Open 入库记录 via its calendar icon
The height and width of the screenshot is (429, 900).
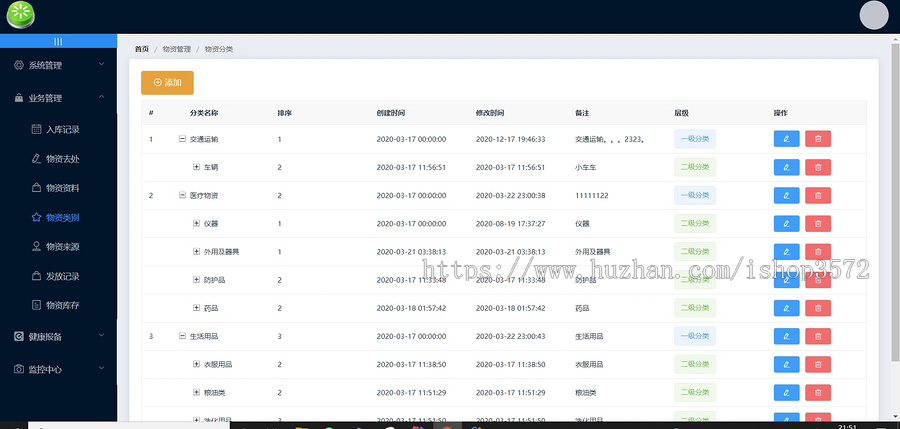pyautogui.click(x=36, y=129)
